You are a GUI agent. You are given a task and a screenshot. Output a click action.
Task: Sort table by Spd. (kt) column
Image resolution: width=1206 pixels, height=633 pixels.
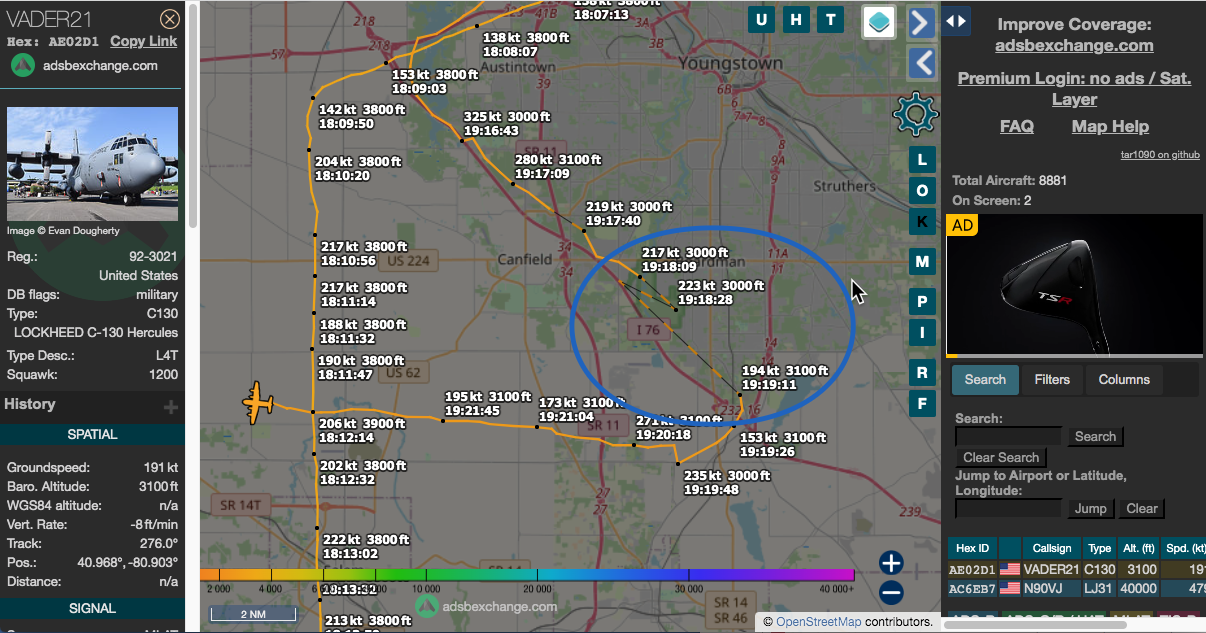1184,548
